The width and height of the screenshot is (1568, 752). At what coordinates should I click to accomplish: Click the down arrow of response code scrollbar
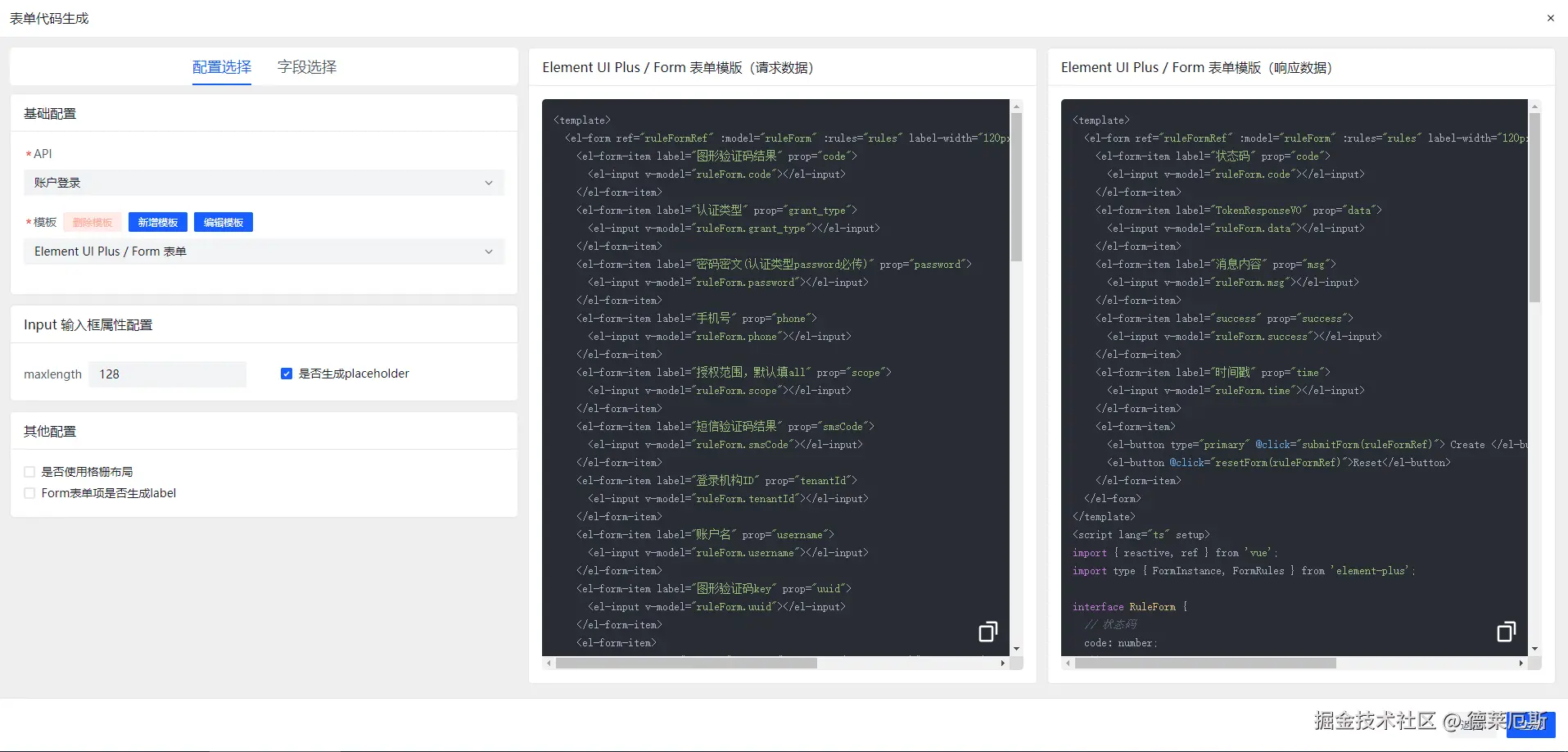tap(1535, 649)
